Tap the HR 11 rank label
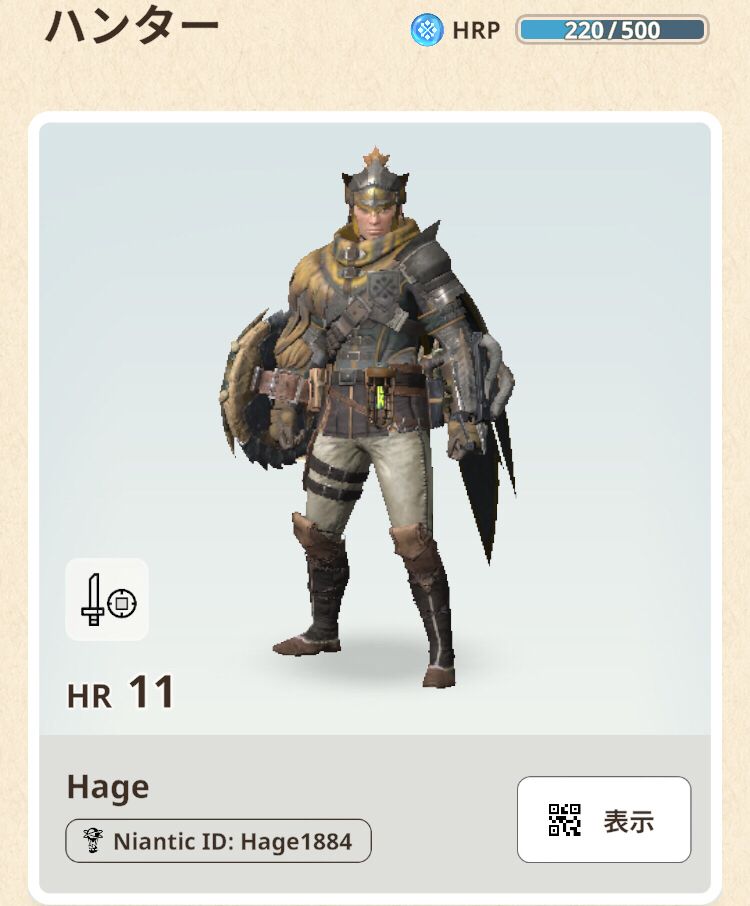The width and height of the screenshot is (750, 906). pyautogui.click(x=120, y=693)
